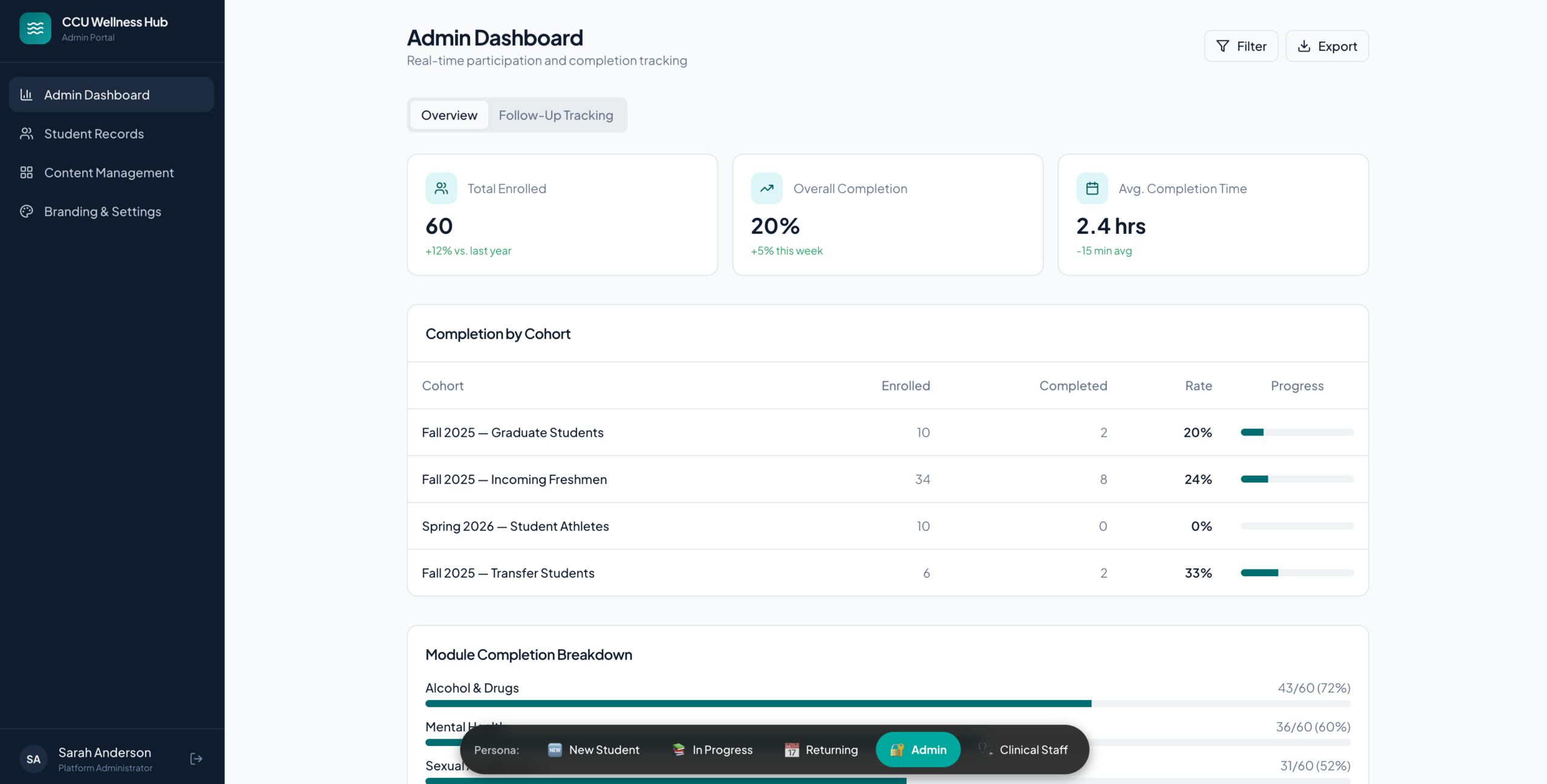Open Content Management in the sidebar
Image resolution: width=1547 pixels, height=784 pixels.
pyautogui.click(x=109, y=173)
